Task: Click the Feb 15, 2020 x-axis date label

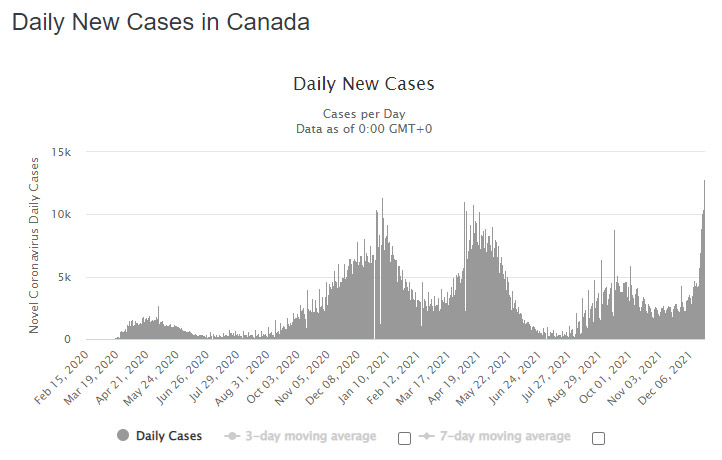Action: pos(61,378)
